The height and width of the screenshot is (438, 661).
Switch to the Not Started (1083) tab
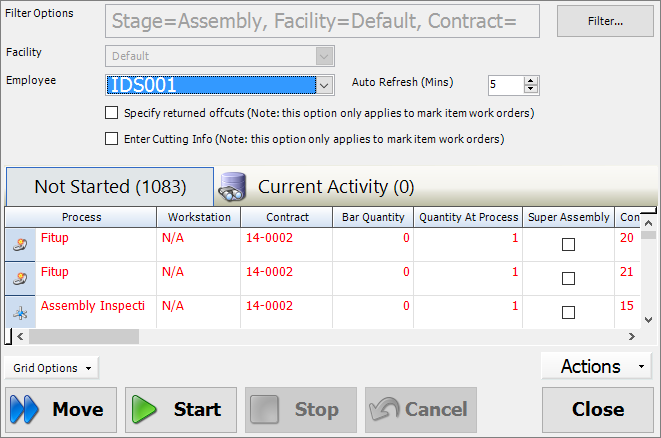(109, 187)
